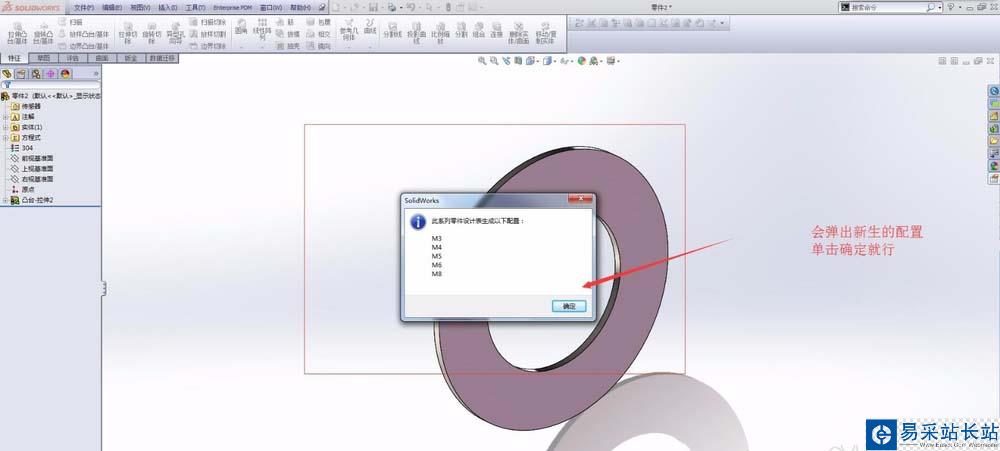Select the 线性阵列 linear pattern tool
Viewport: 1000px width, 451px height.
click(x=262, y=29)
